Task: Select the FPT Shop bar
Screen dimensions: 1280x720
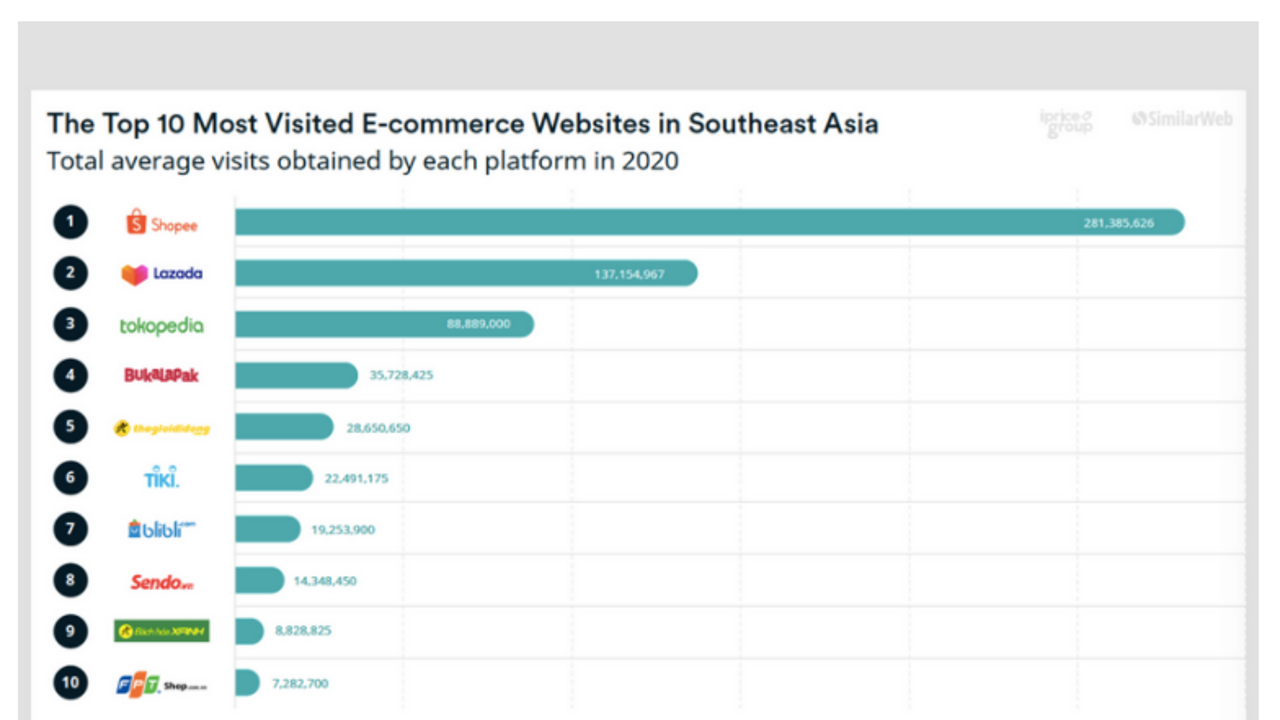Action: pos(247,683)
